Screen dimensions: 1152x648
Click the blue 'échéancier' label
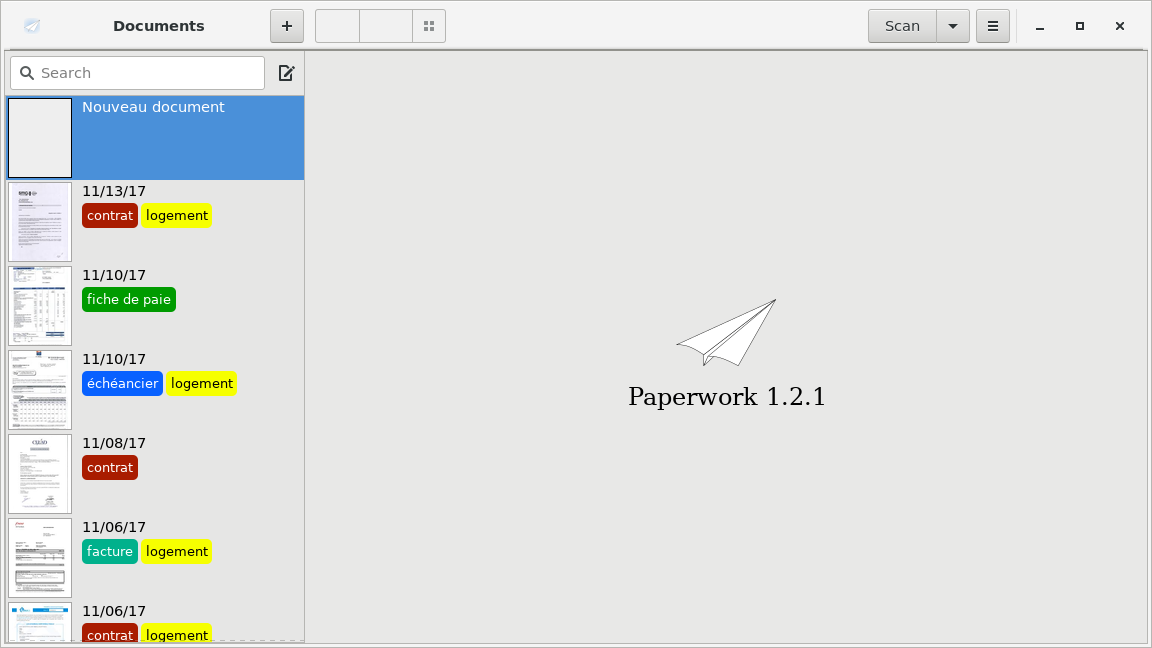tap(122, 384)
